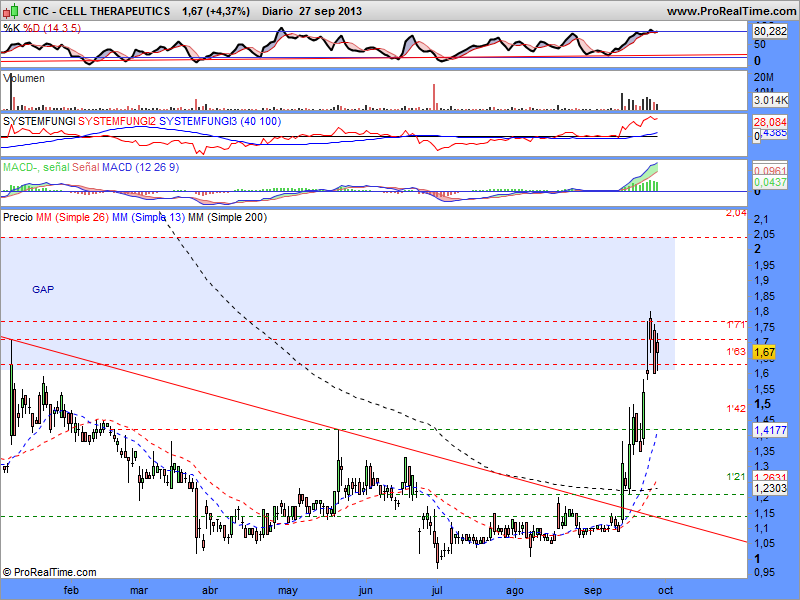
Task: Click the Precio label
Action: pyautogui.click(x=18, y=217)
